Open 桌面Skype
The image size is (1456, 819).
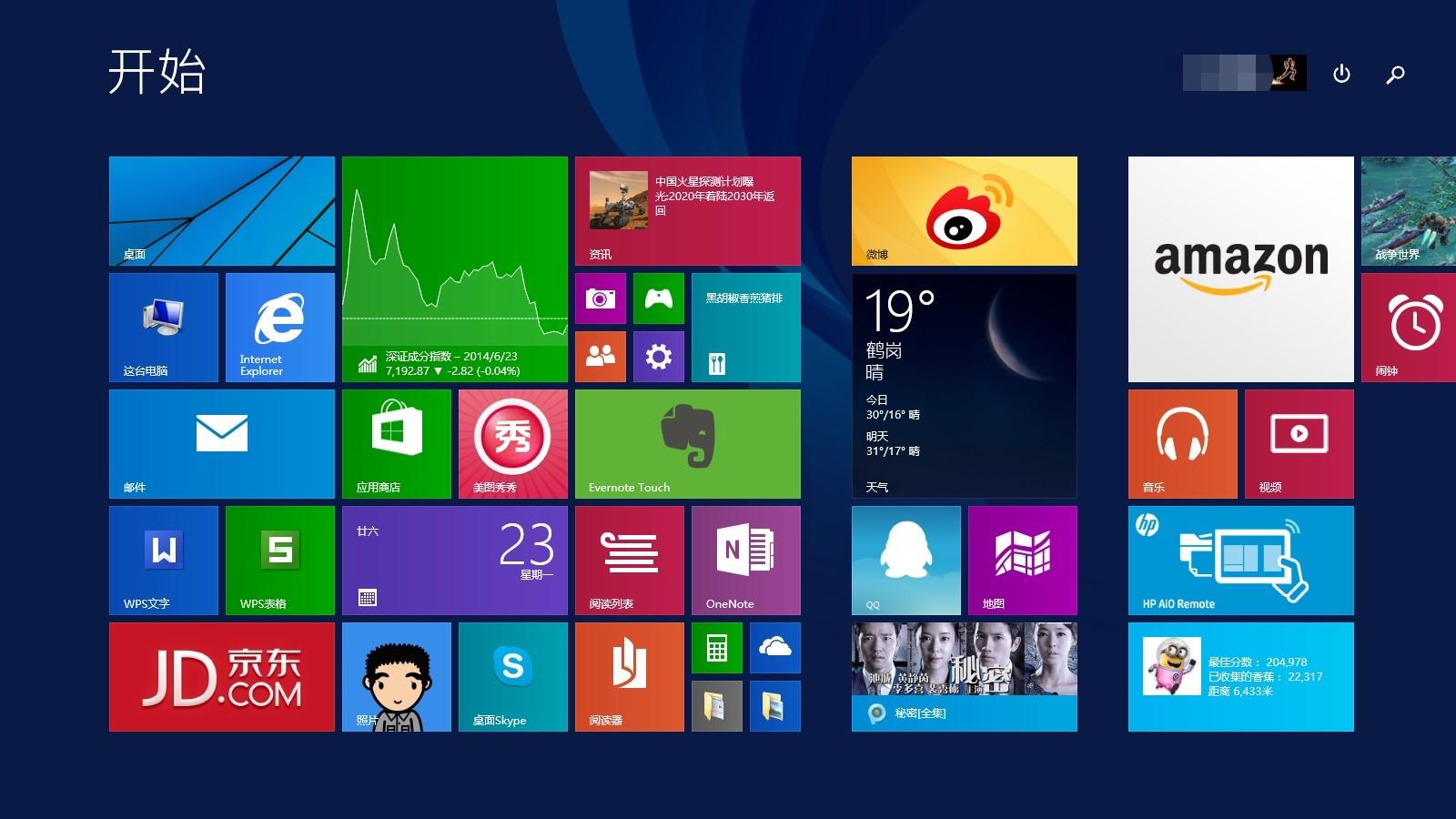coord(512,676)
